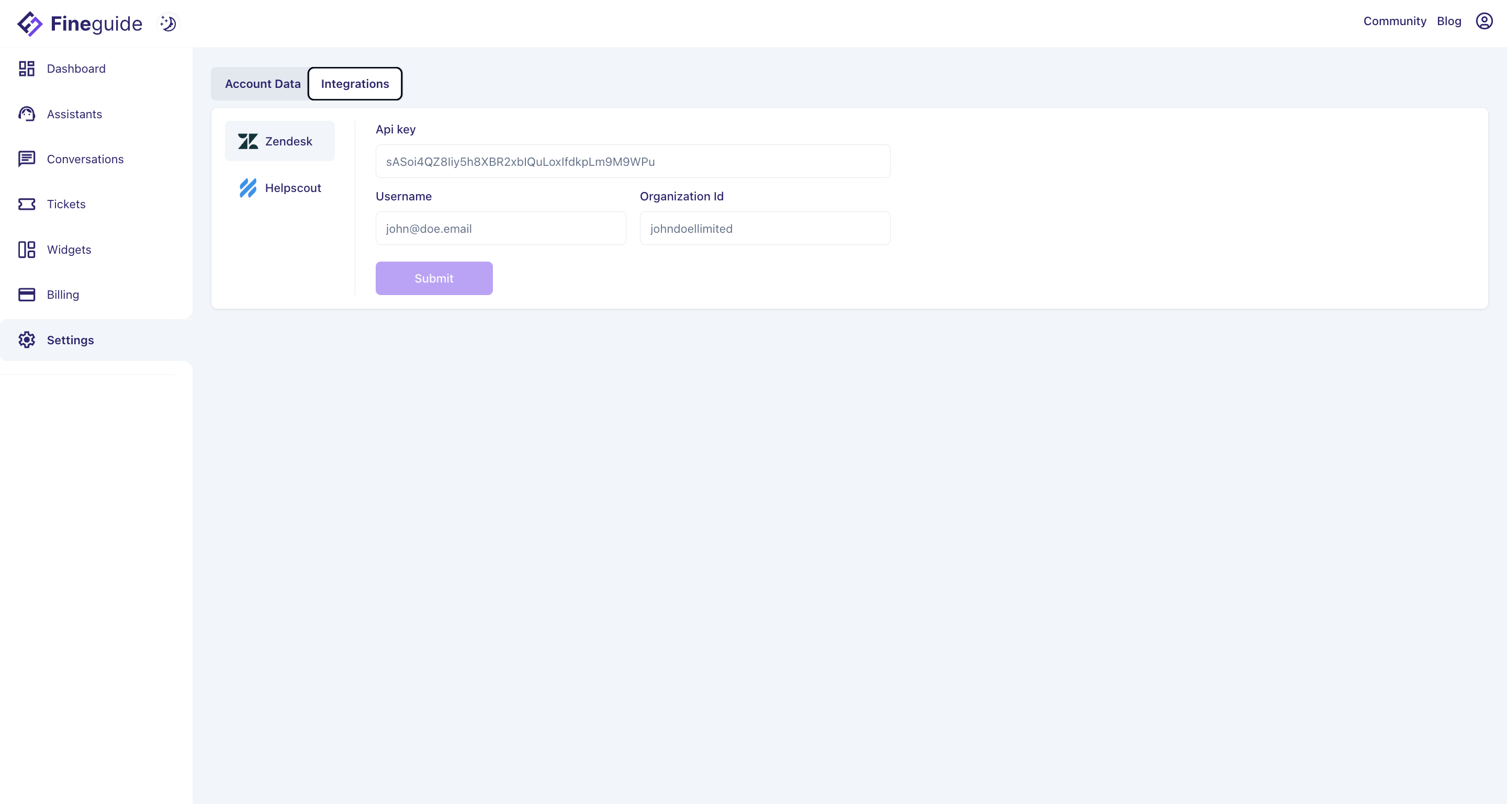Click the Organization Id field
This screenshot has width=1507, height=812.
pos(764,229)
